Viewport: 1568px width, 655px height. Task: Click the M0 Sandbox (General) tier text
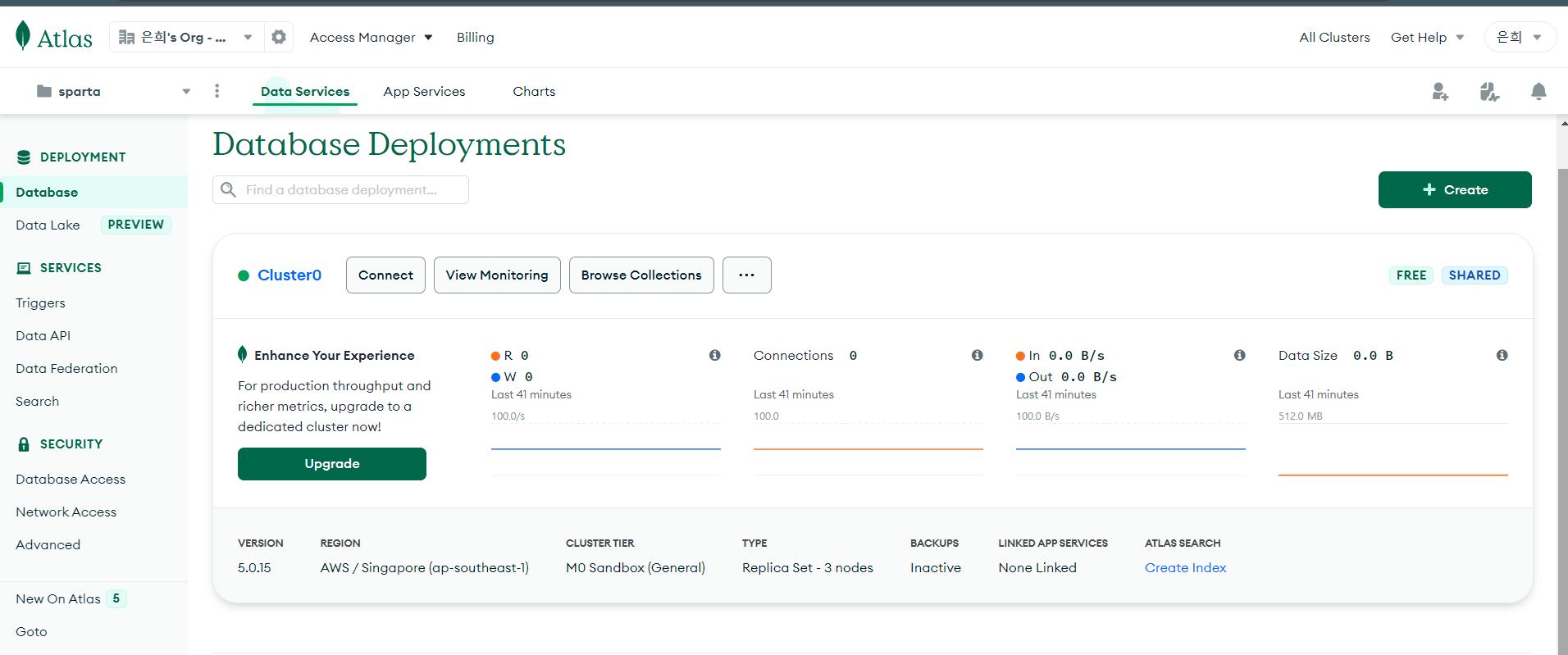coord(636,568)
